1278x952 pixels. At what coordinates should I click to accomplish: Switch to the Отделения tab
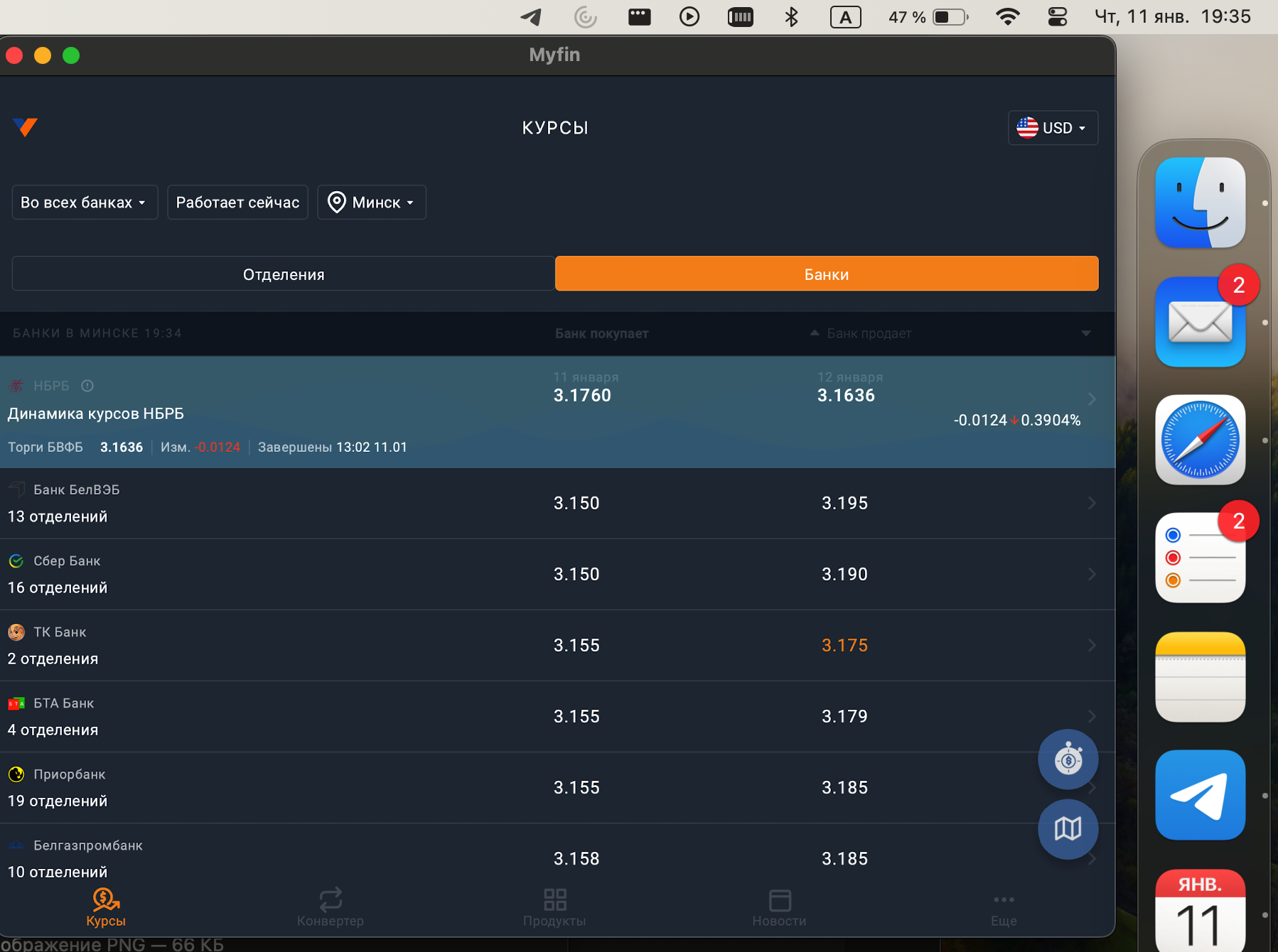pos(284,274)
